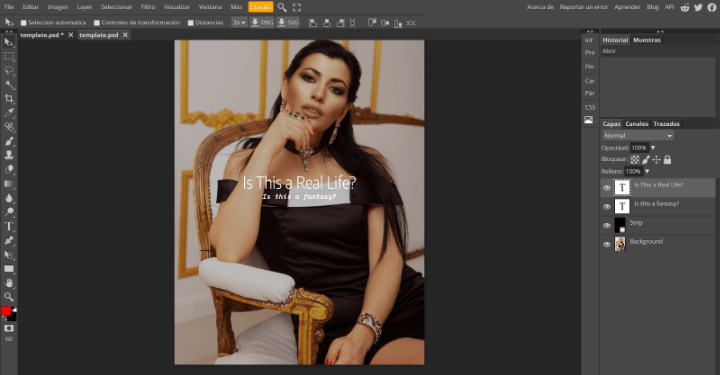
Task: Enable Distancias checkbox
Action: tap(191, 22)
